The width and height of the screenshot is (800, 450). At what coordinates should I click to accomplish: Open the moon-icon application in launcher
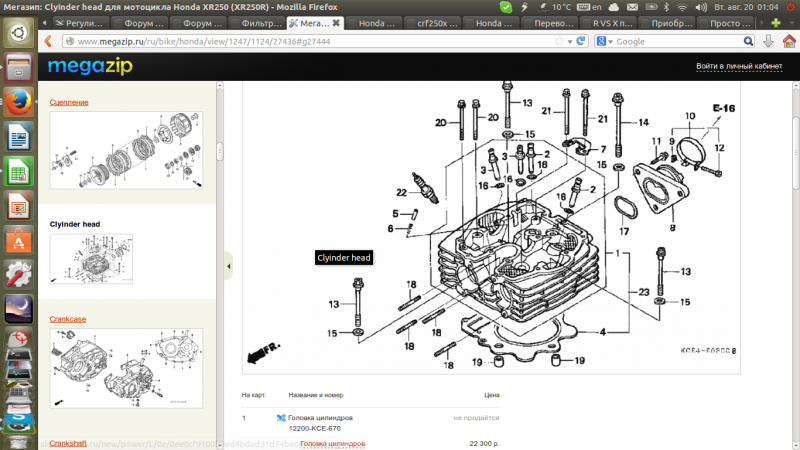click(18, 309)
